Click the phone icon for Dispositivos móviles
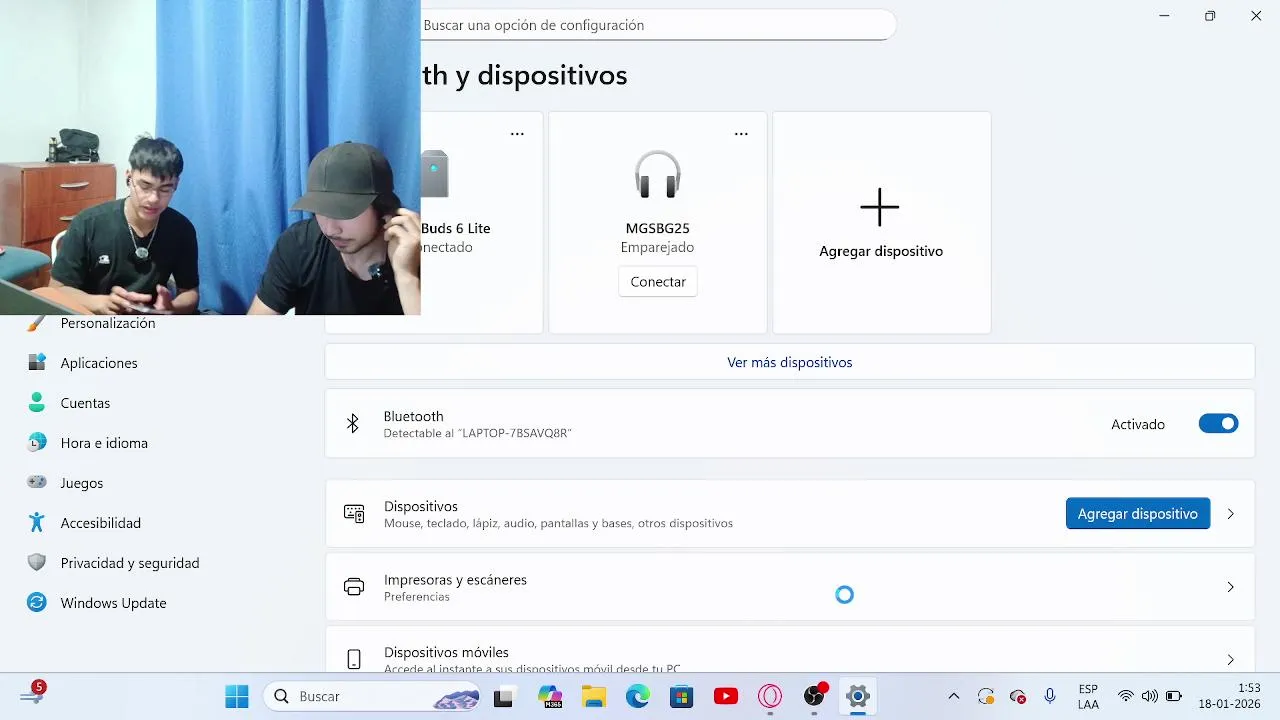 click(x=354, y=660)
